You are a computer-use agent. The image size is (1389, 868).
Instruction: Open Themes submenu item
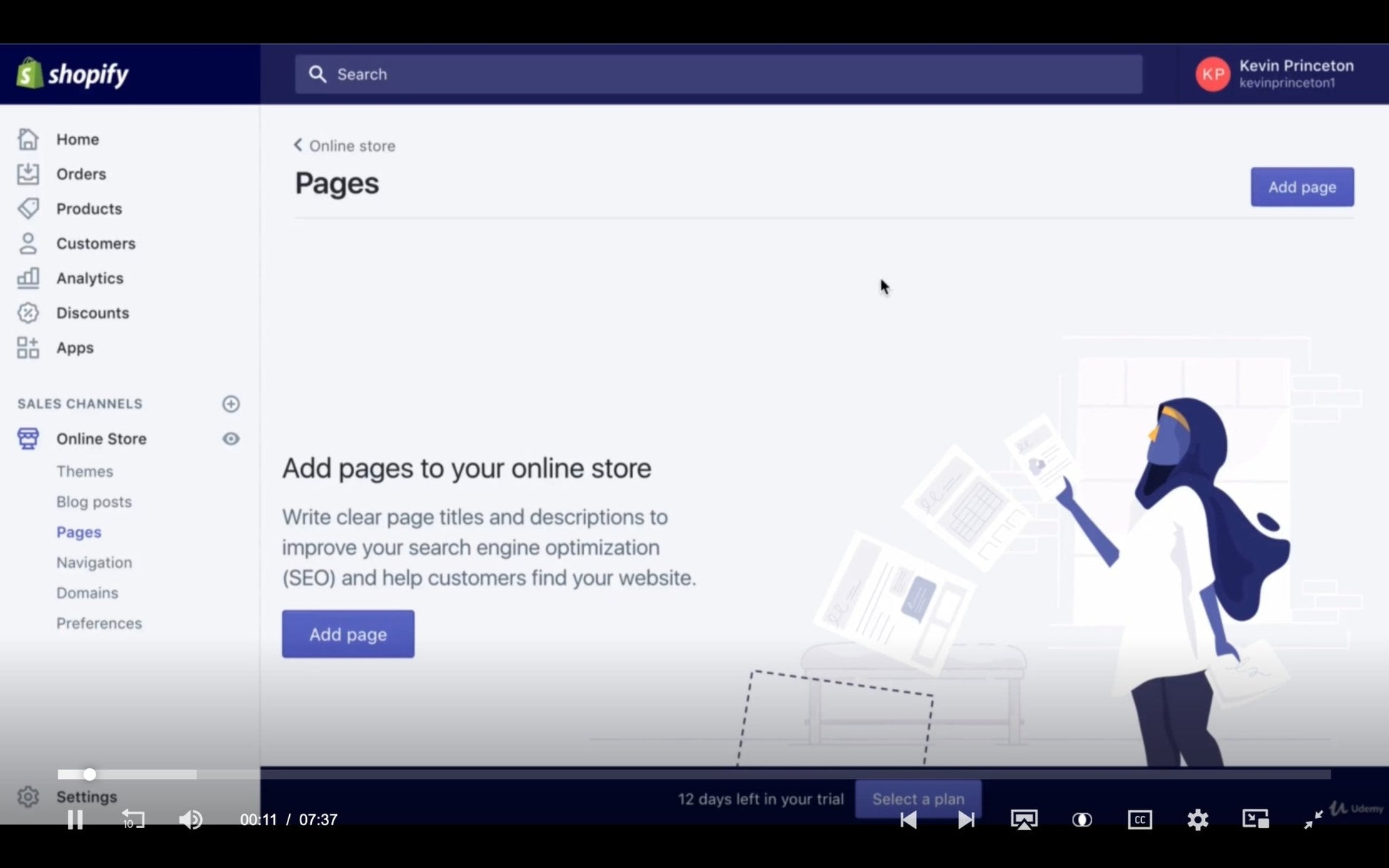85,471
